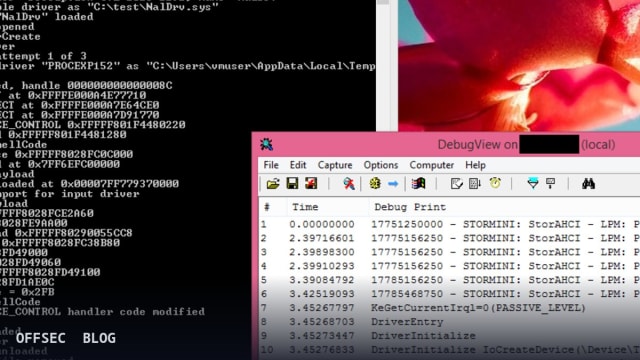Select the 'DriverEntry' debug line

click(407, 322)
